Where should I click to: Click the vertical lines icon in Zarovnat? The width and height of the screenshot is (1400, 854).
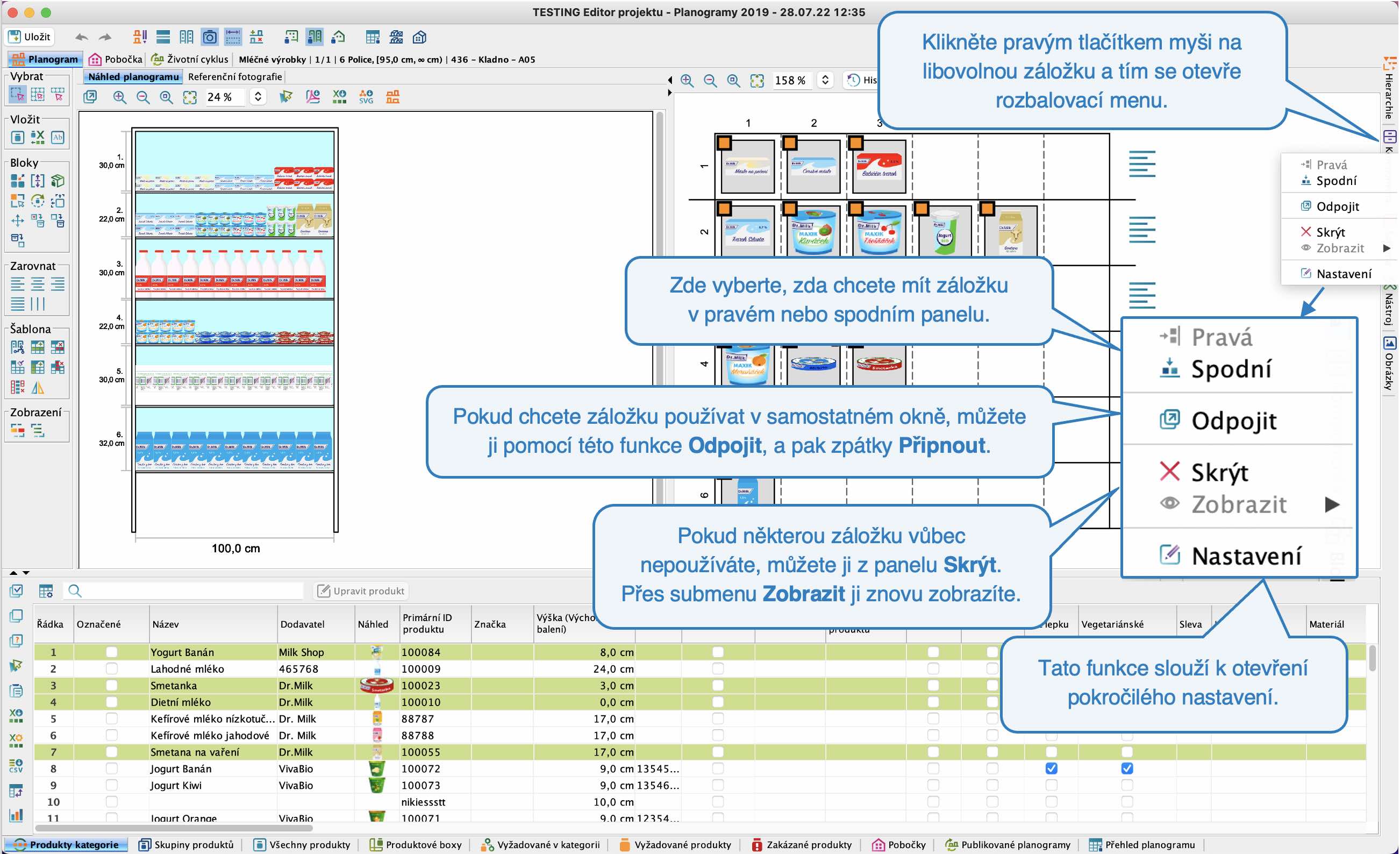tap(38, 304)
